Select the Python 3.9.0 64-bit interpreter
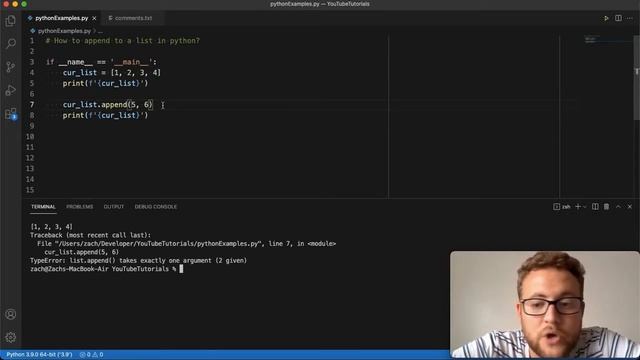The height and width of the screenshot is (360, 640). pos(39,355)
